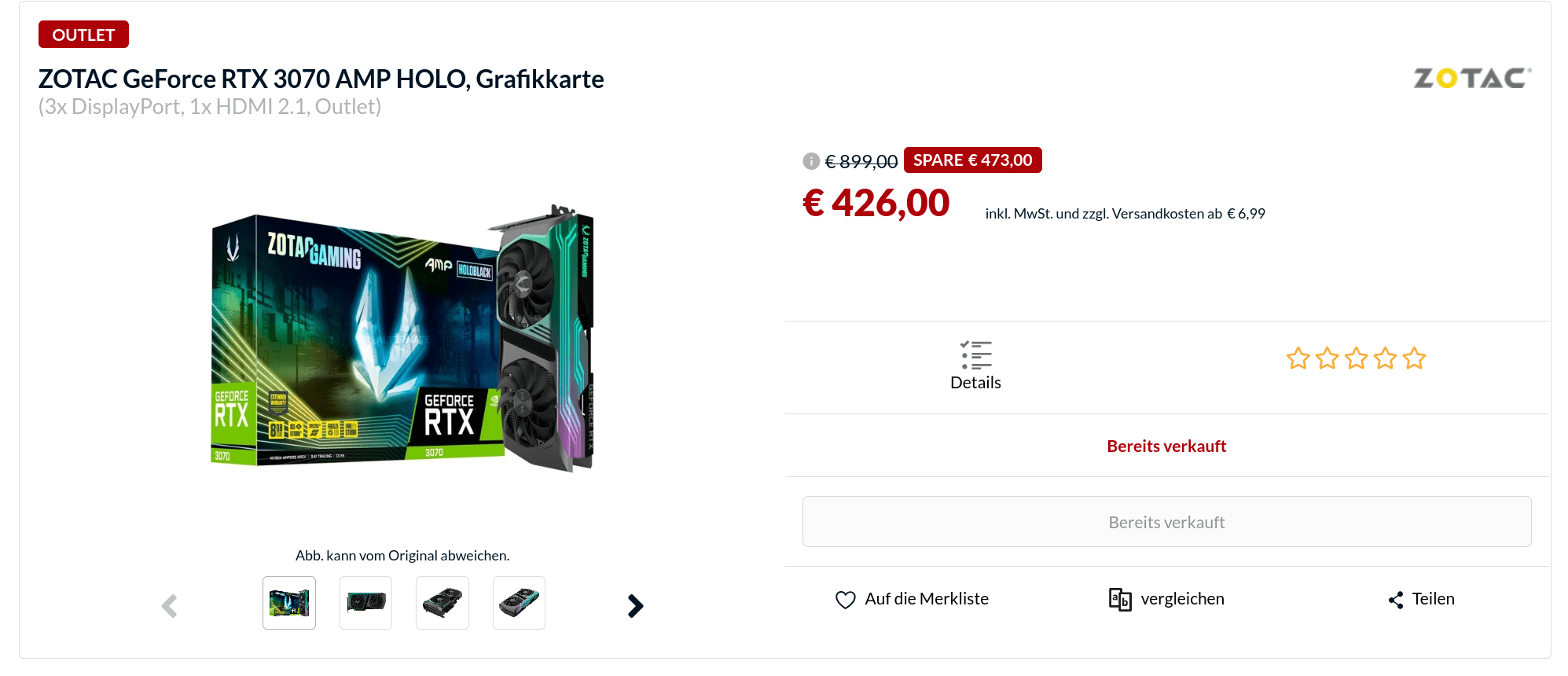
Task: Click the main ZOTAC product image
Action: point(402,338)
